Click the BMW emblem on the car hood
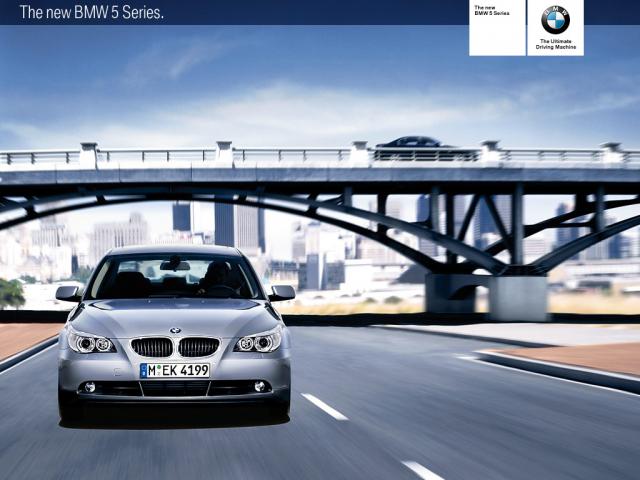The image size is (640, 480). pyautogui.click(x=175, y=330)
